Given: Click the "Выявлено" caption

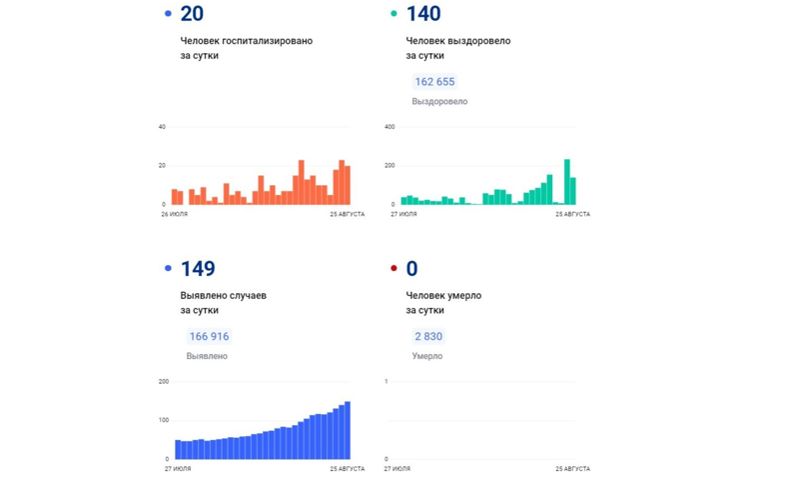Looking at the screenshot, I should pos(207,356).
